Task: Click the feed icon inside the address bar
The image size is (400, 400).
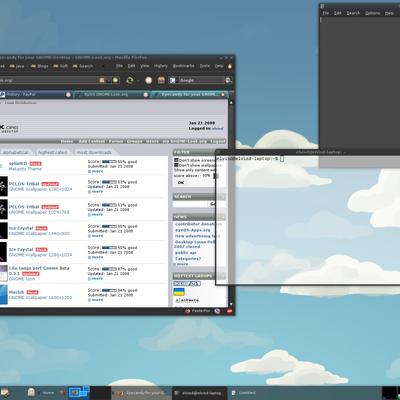Action: coord(102,80)
